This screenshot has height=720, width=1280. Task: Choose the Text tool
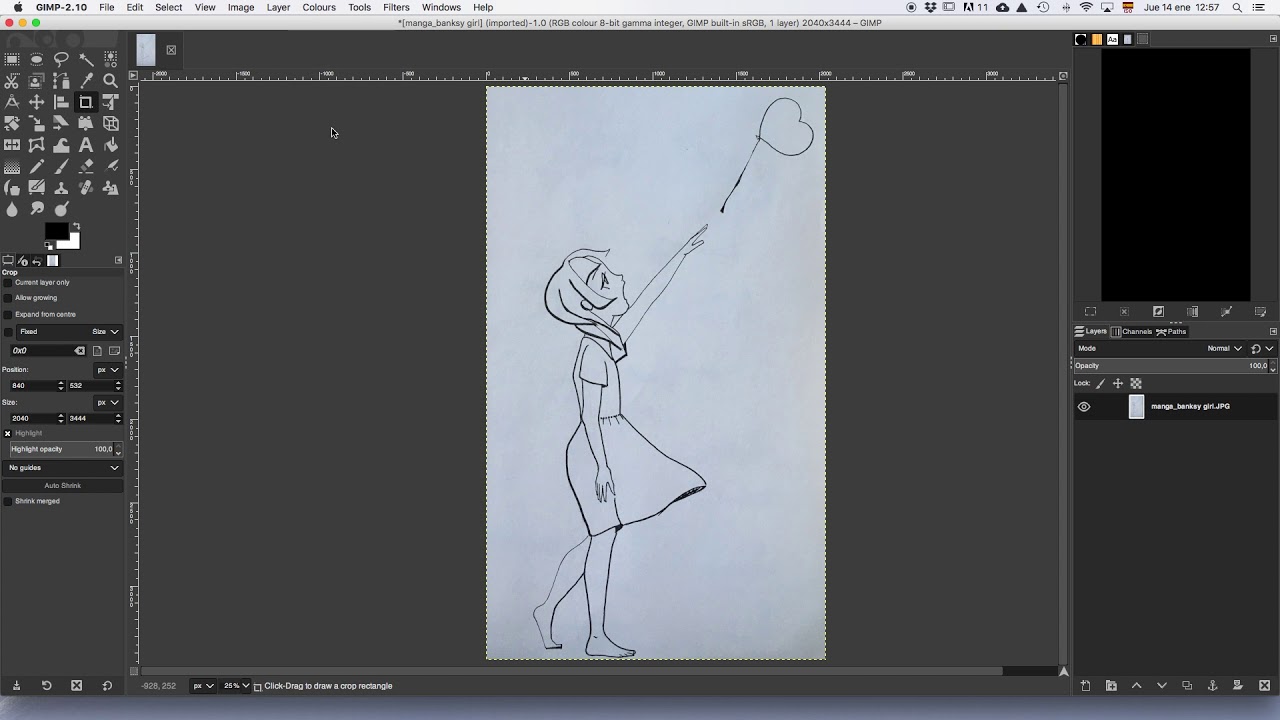(x=86, y=145)
